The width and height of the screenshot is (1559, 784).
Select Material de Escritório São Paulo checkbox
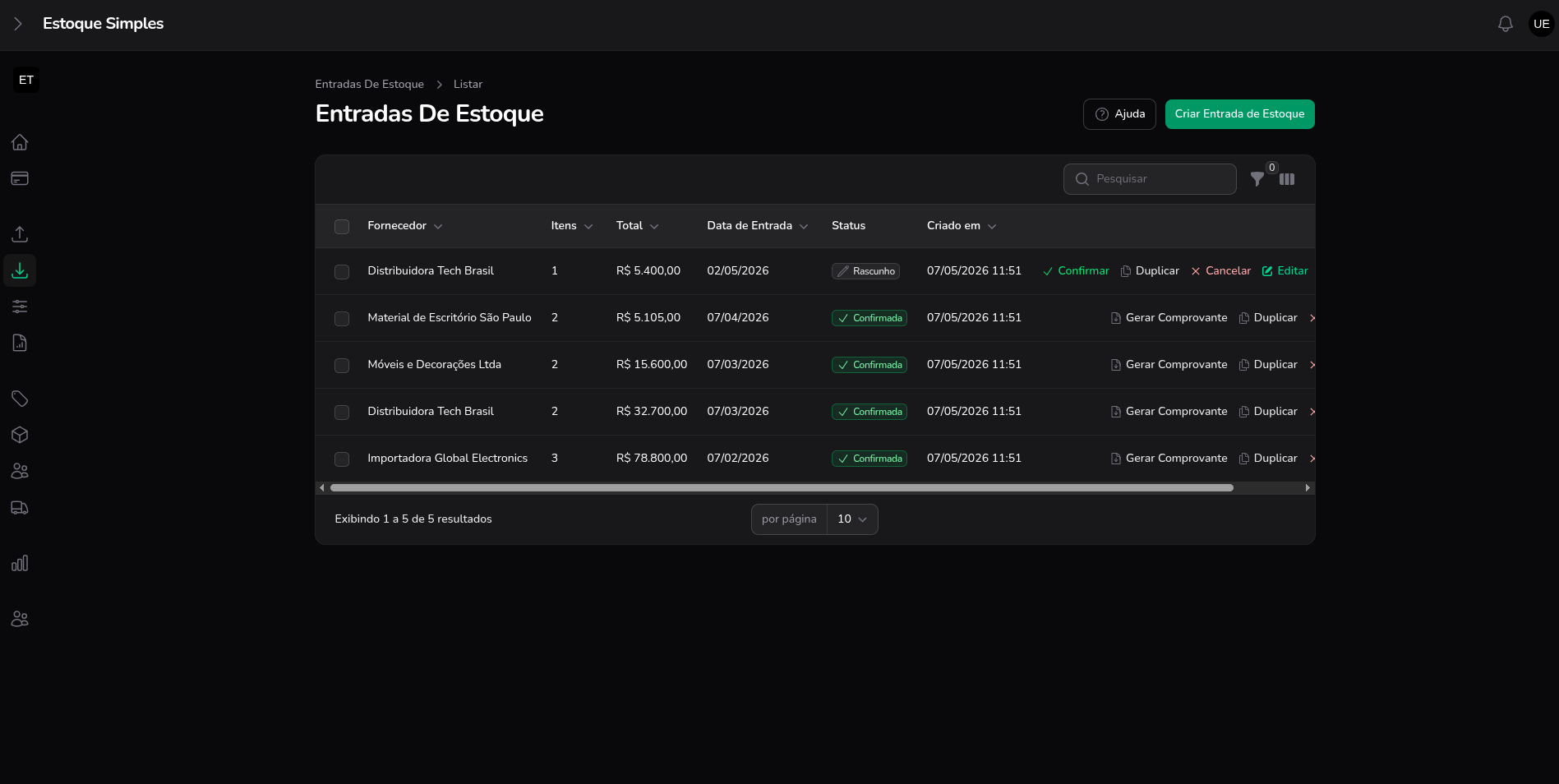tap(342, 319)
